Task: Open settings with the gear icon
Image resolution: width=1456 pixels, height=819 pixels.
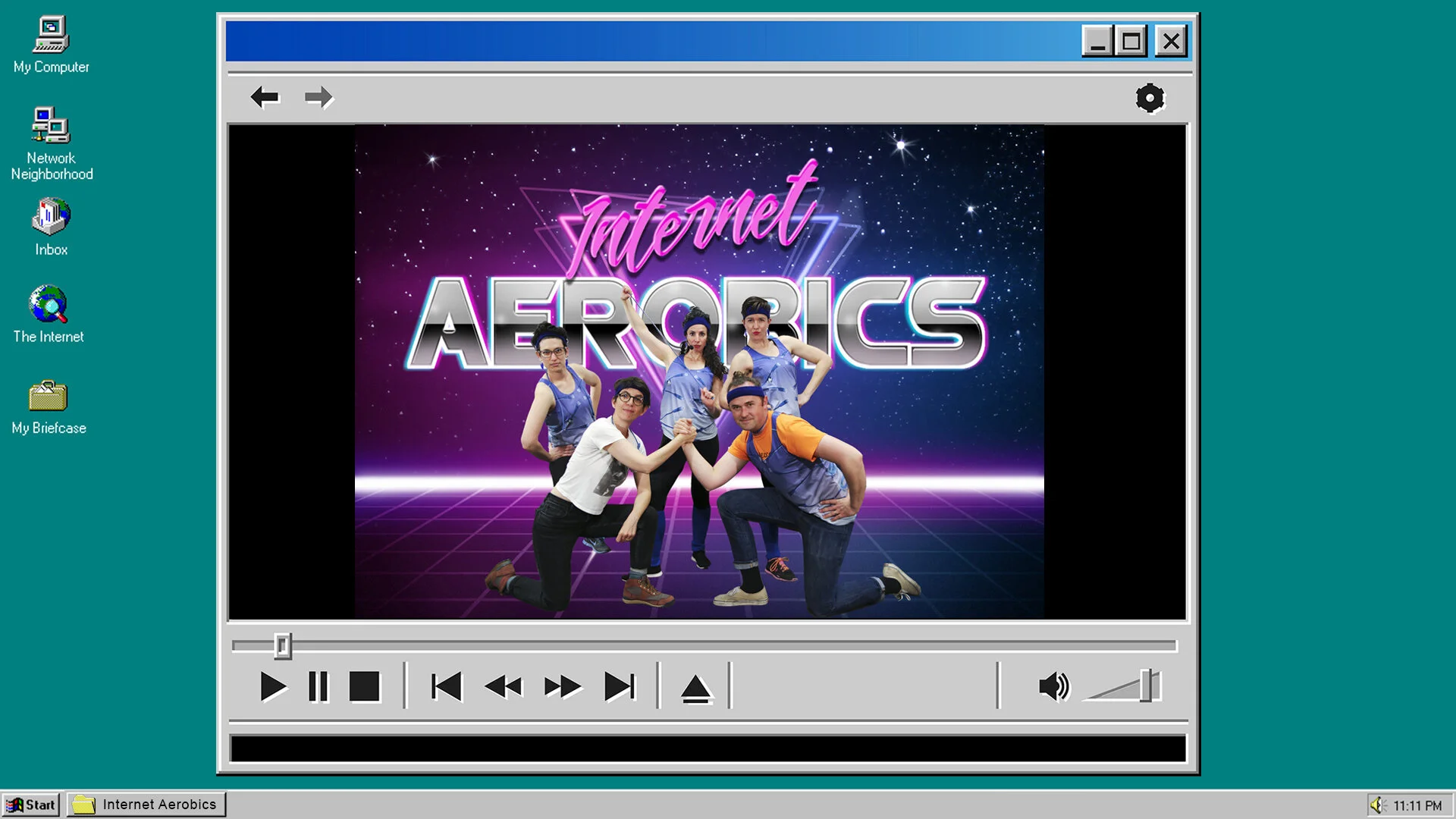Action: click(x=1150, y=98)
